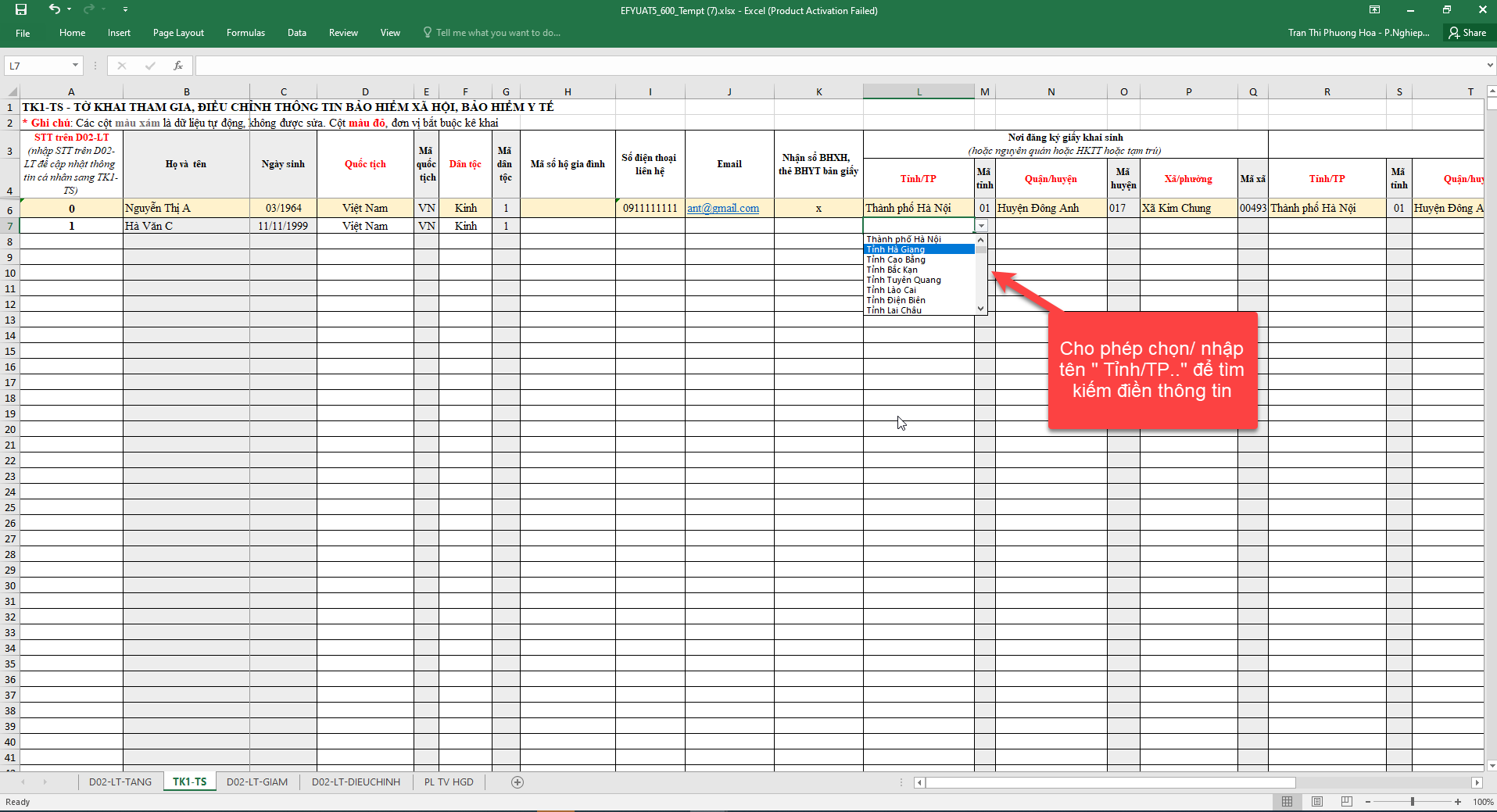Select Normal view icon in status bar
This screenshot has height=812, width=1497.
(x=1287, y=802)
